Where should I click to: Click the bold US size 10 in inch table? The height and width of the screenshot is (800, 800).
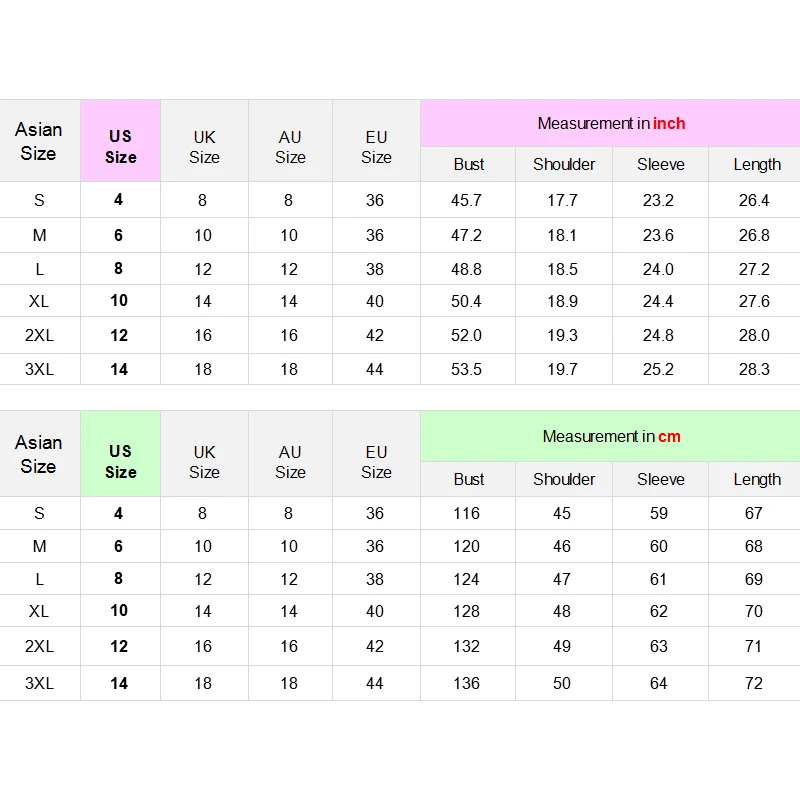point(119,301)
